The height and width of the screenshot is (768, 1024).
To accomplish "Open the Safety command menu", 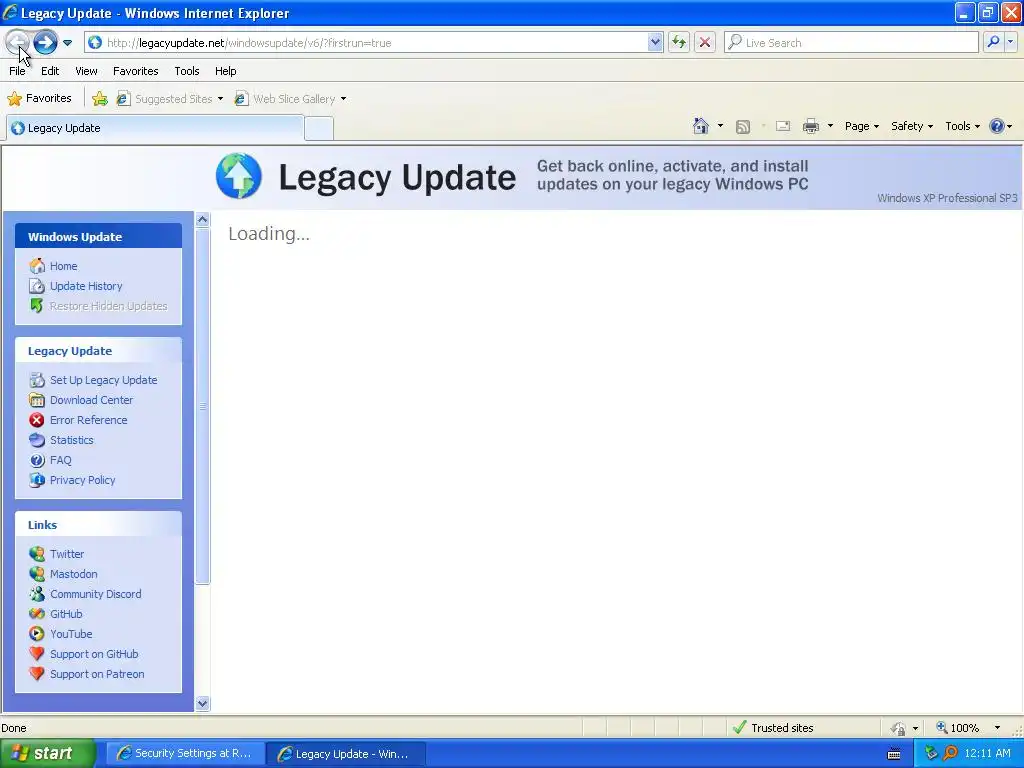I will (x=912, y=126).
